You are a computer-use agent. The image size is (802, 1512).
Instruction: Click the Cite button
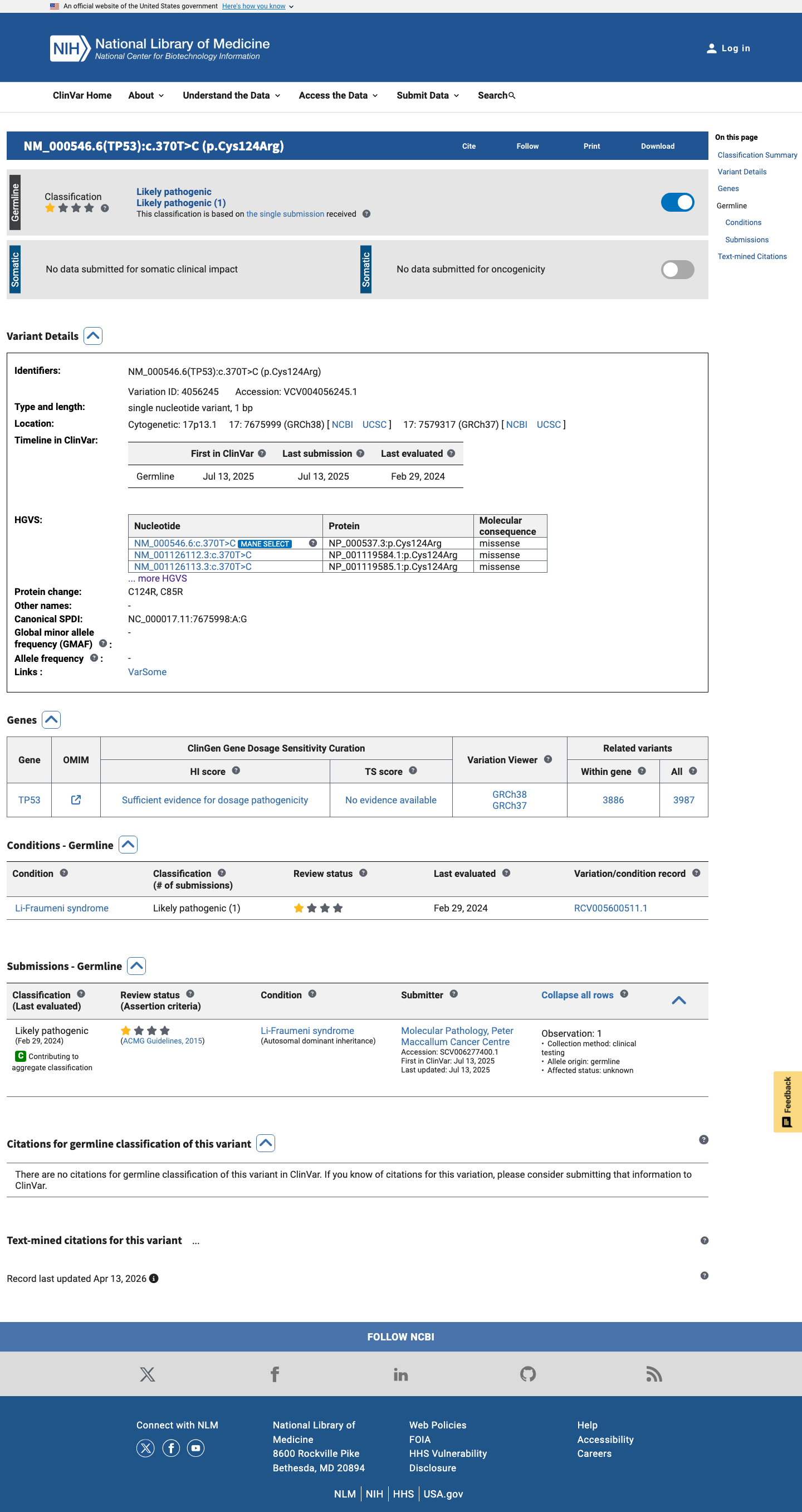469,146
